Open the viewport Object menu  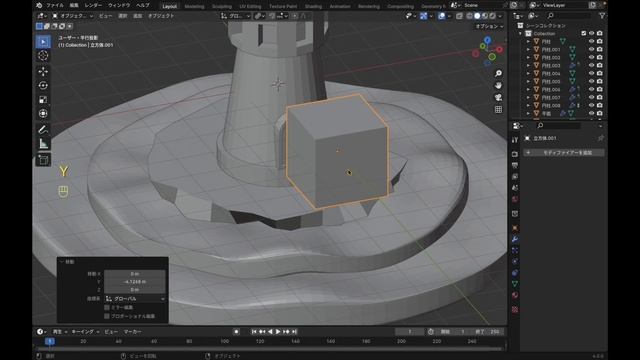click(161, 16)
